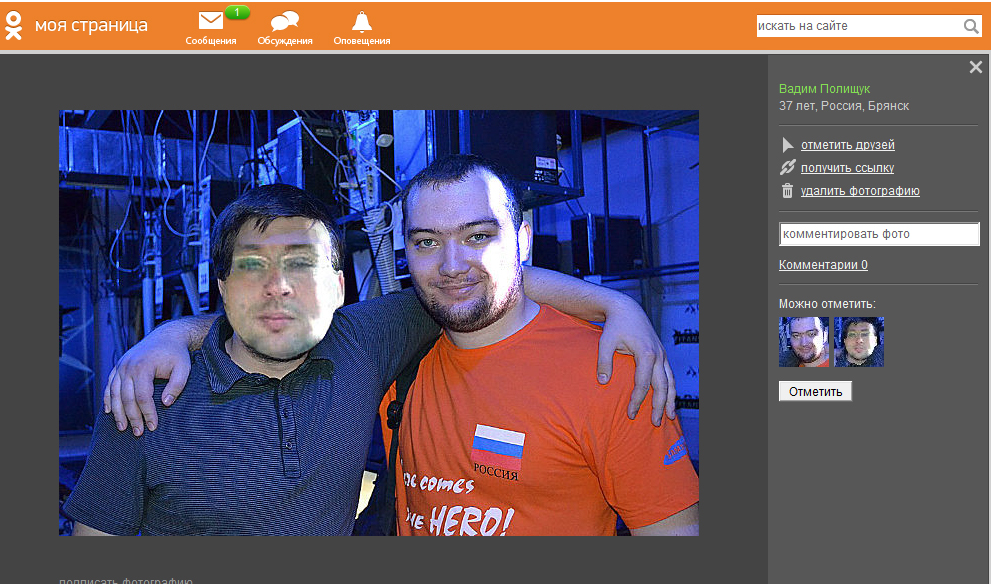Open Обсуждения speech bubbles icon
The image size is (991, 584).
284,22
